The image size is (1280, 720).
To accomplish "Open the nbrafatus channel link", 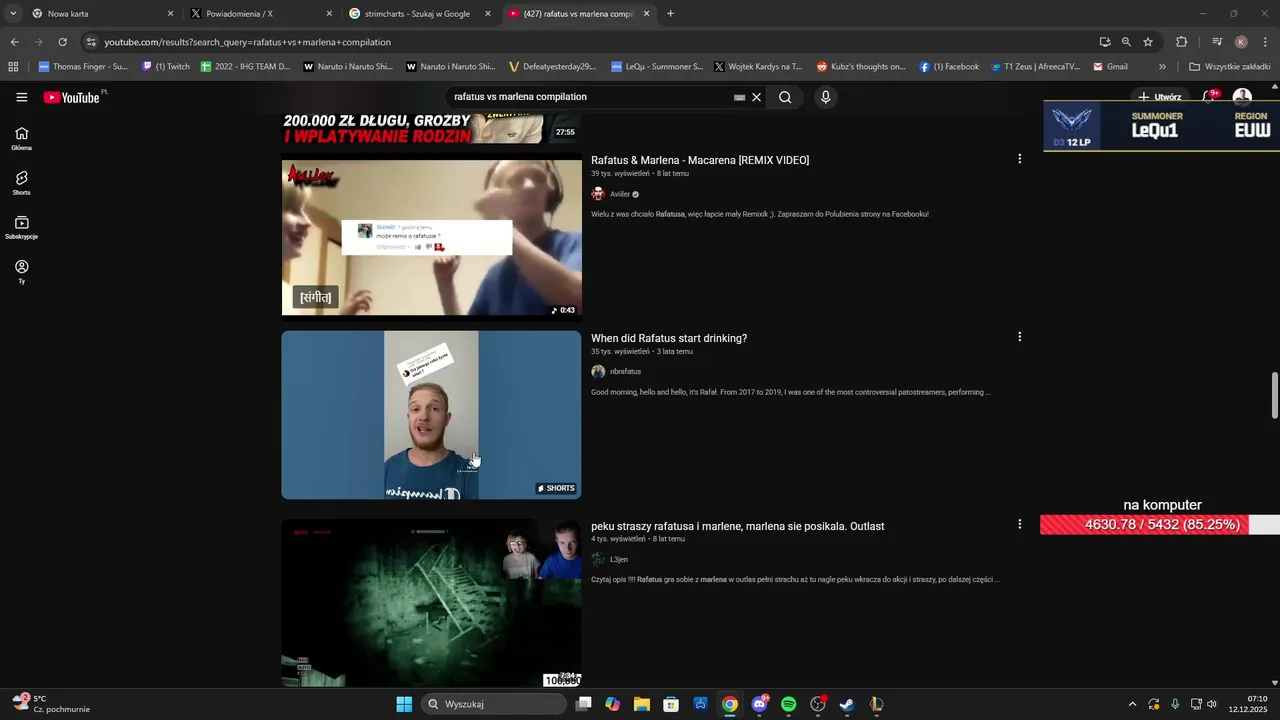I will point(625,372).
